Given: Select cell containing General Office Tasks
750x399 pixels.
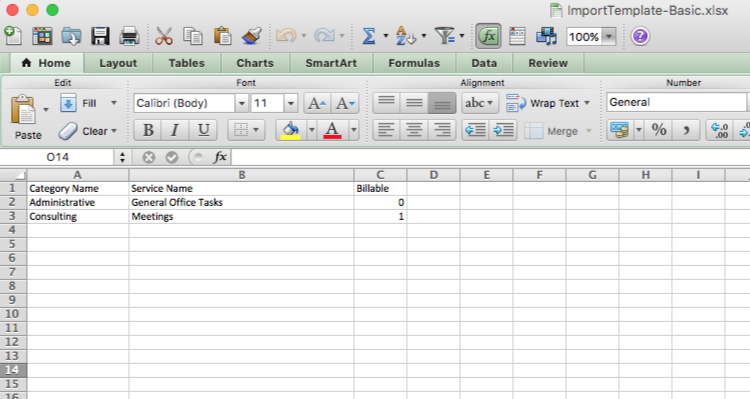Looking at the screenshot, I should 242,202.
